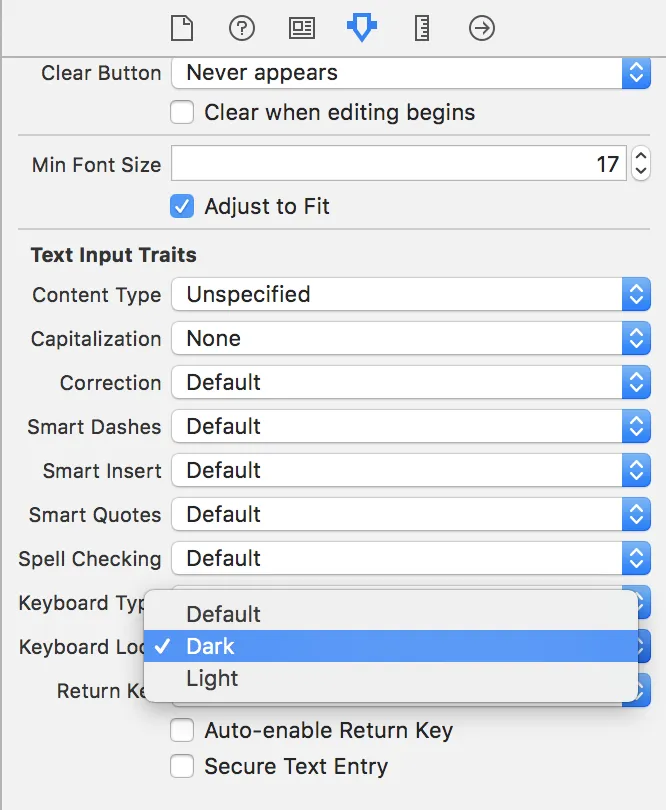The width and height of the screenshot is (666, 810).
Task: Uncheck the Adjust to Fit checkbox
Action: pos(182,207)
